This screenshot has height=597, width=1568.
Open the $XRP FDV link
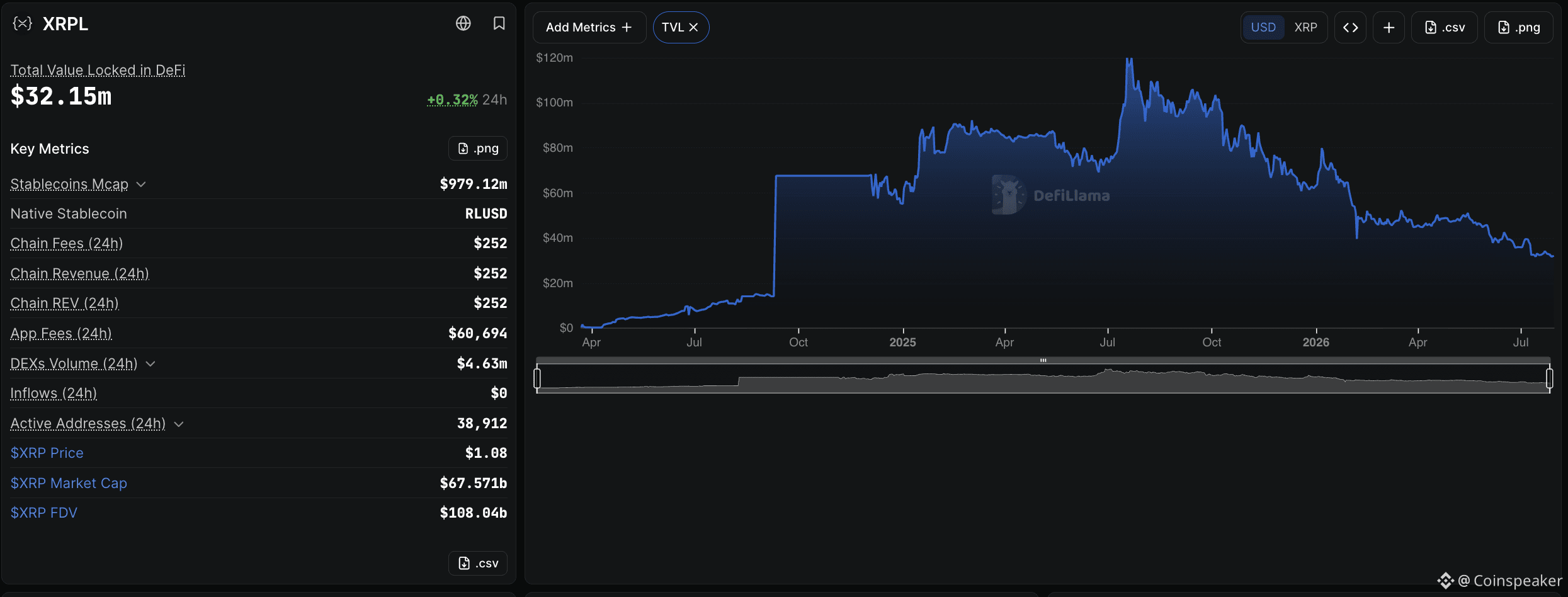(x=44, y=513)
